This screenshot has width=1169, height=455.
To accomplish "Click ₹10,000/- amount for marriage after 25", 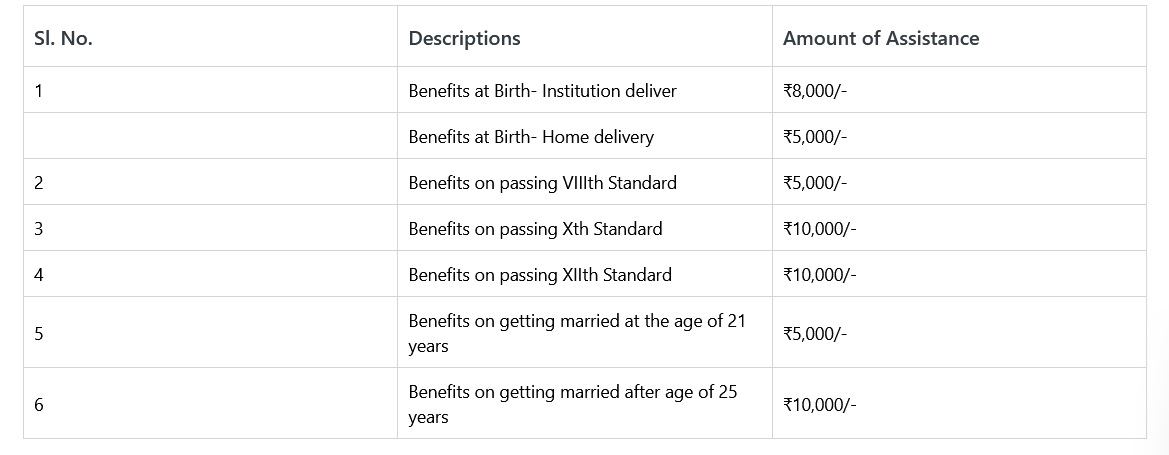I will click(820, 404).
